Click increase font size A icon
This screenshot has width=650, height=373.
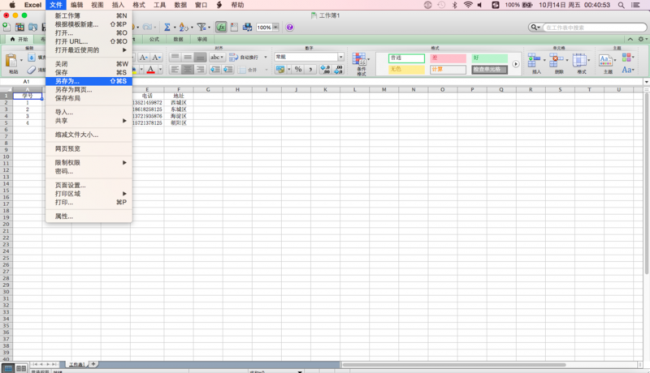coord(143,57)
